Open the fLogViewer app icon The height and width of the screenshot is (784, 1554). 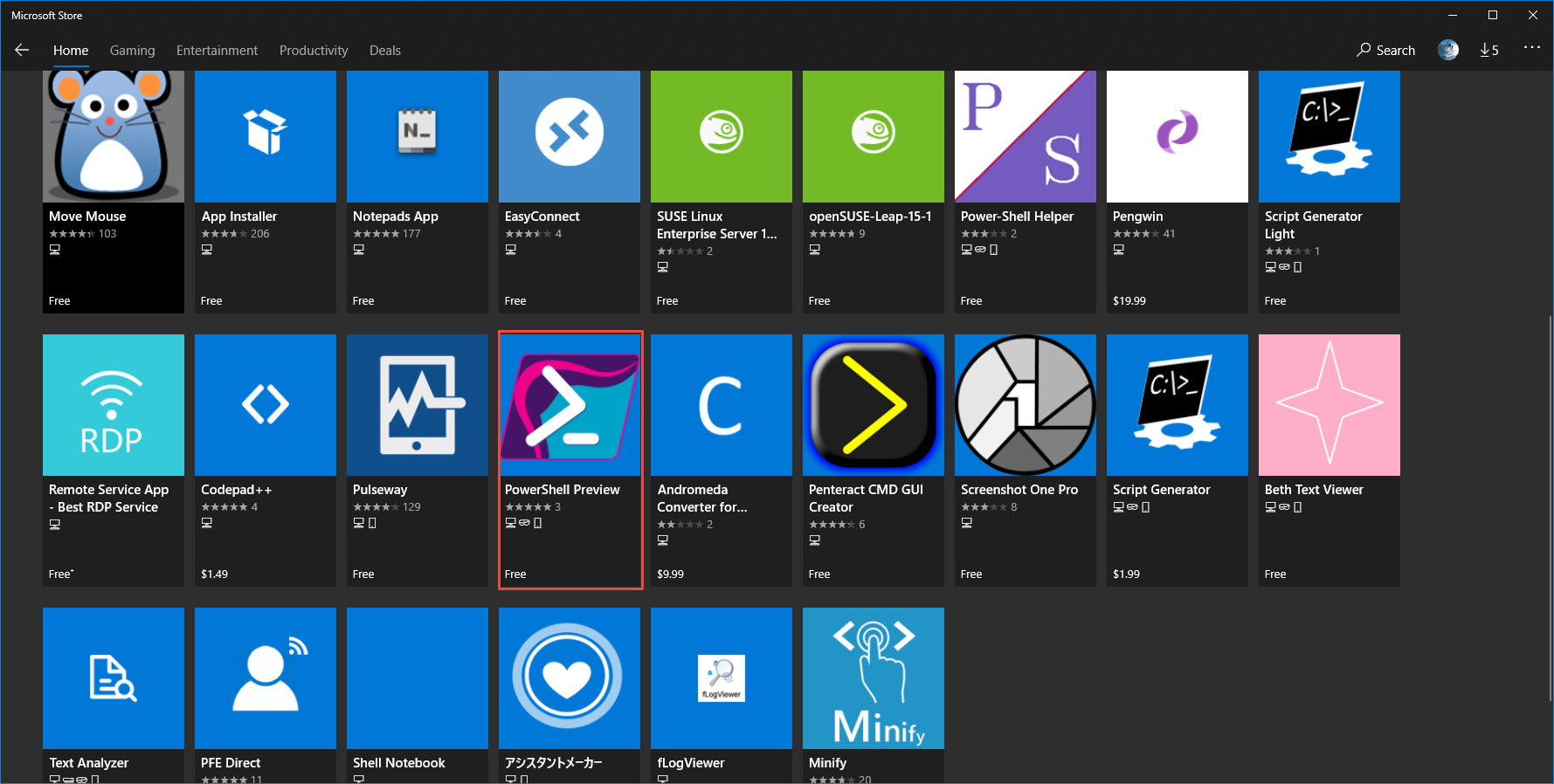[722, 678]
